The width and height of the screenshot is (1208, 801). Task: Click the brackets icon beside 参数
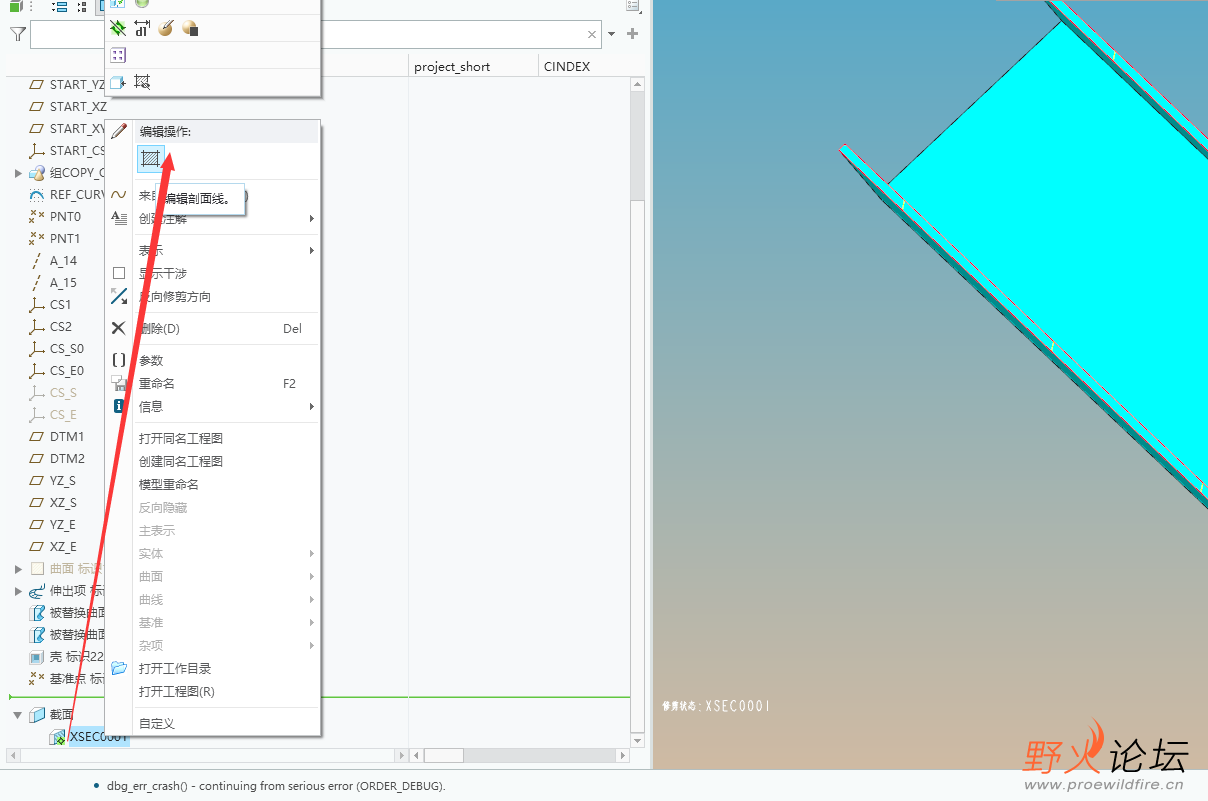tap(119, 360)
